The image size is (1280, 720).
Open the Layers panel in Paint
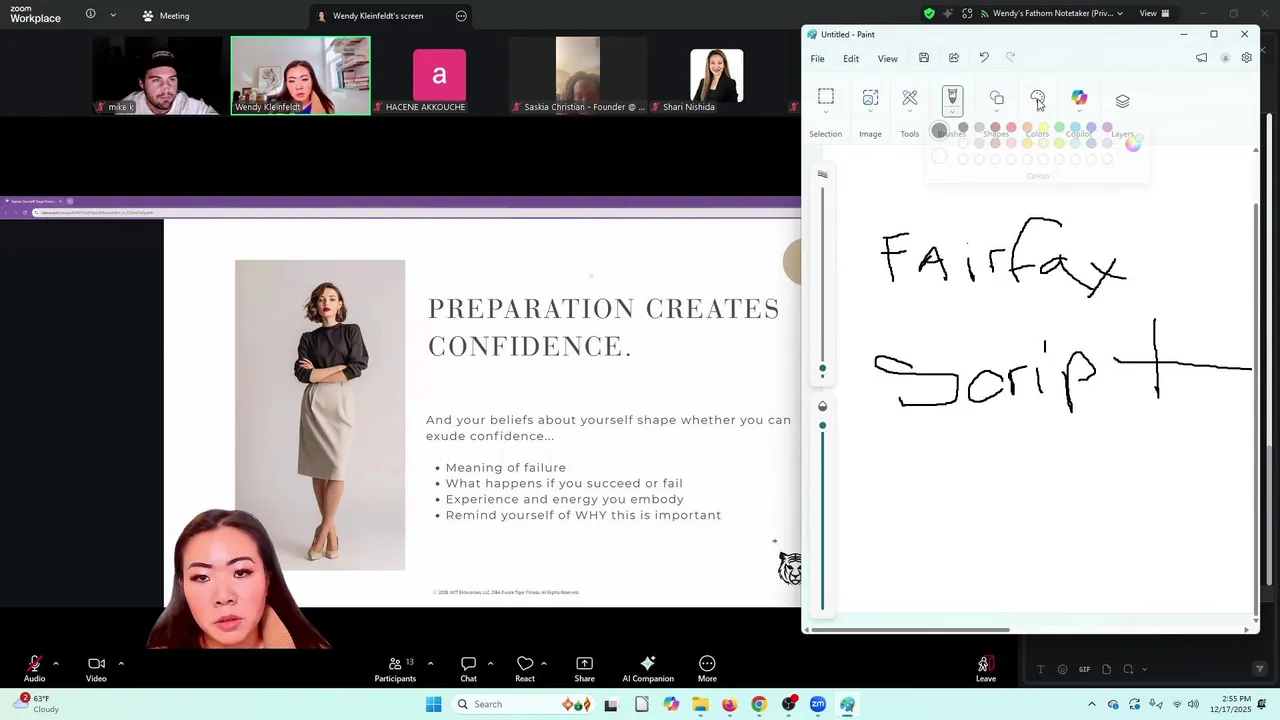pos(1122,100)
